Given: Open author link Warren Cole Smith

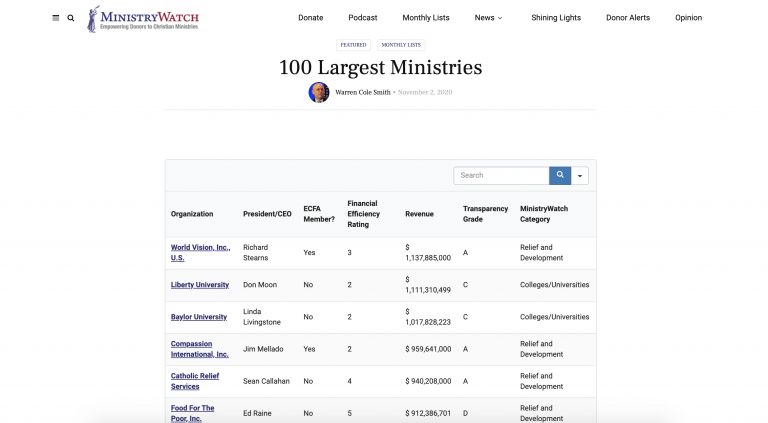Looking at the screenshot, I should click(x=363, y=92).
